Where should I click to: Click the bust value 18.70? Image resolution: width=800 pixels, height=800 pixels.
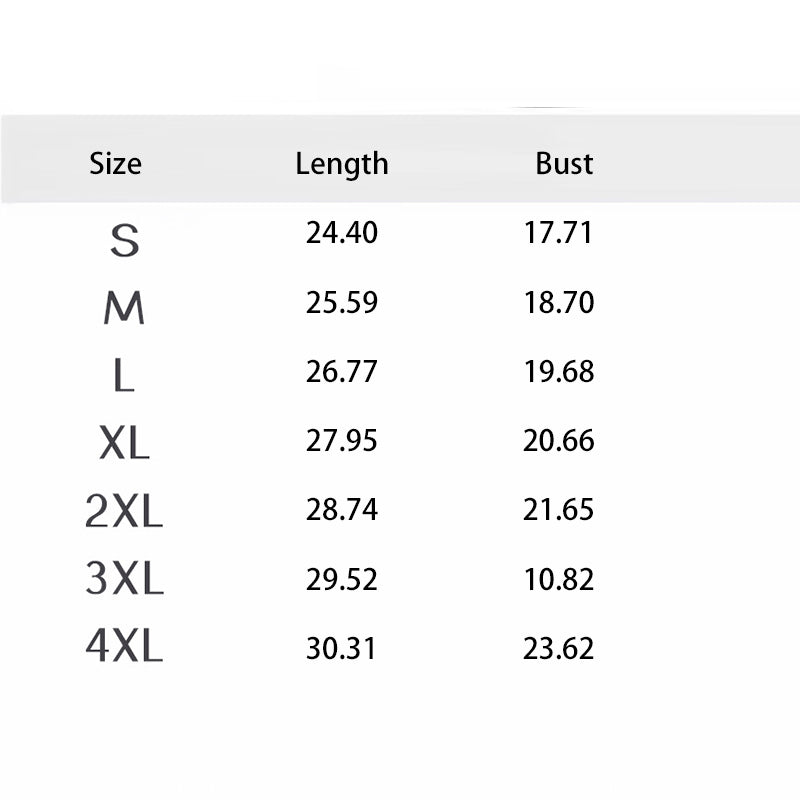click(x=559, y=302)
